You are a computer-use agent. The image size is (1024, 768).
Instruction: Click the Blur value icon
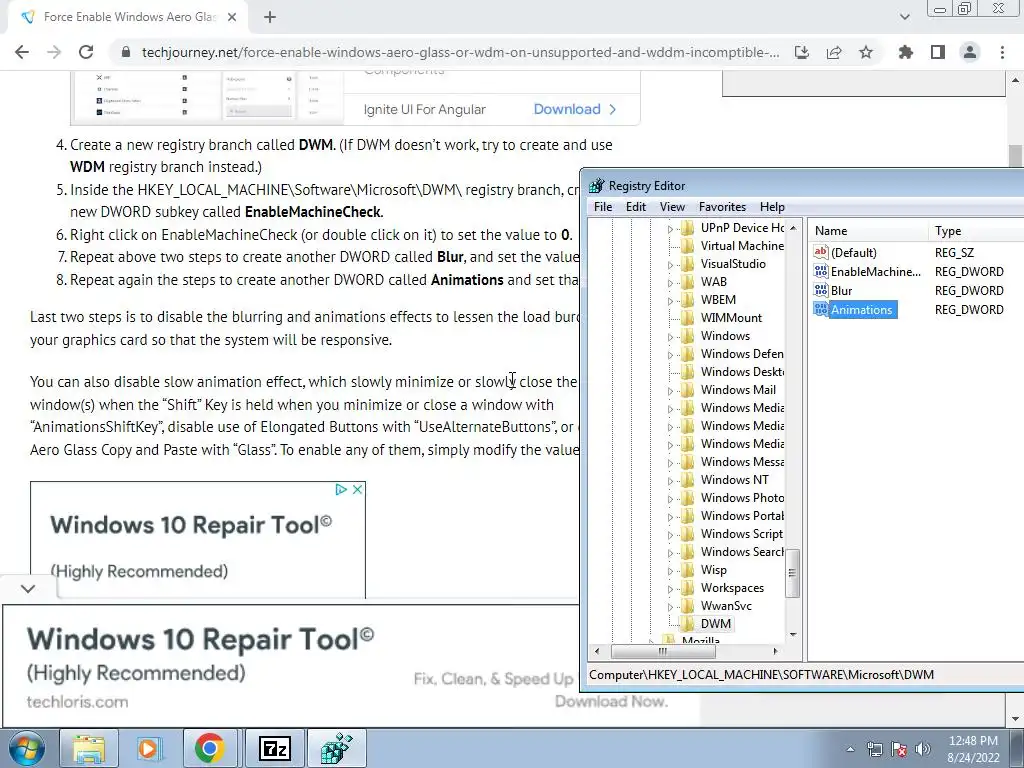pos(821,290)
